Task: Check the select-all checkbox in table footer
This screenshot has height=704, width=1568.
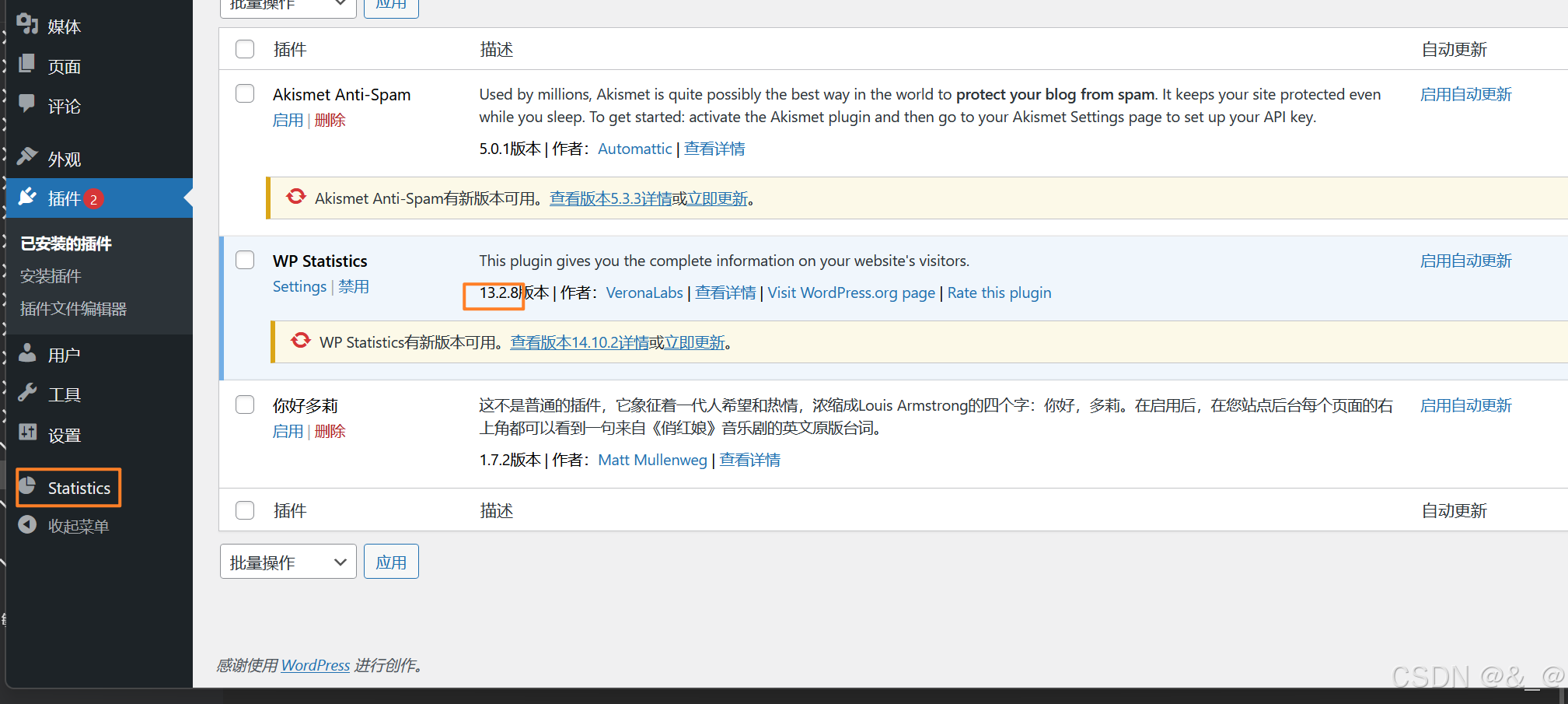Action: 245,510
